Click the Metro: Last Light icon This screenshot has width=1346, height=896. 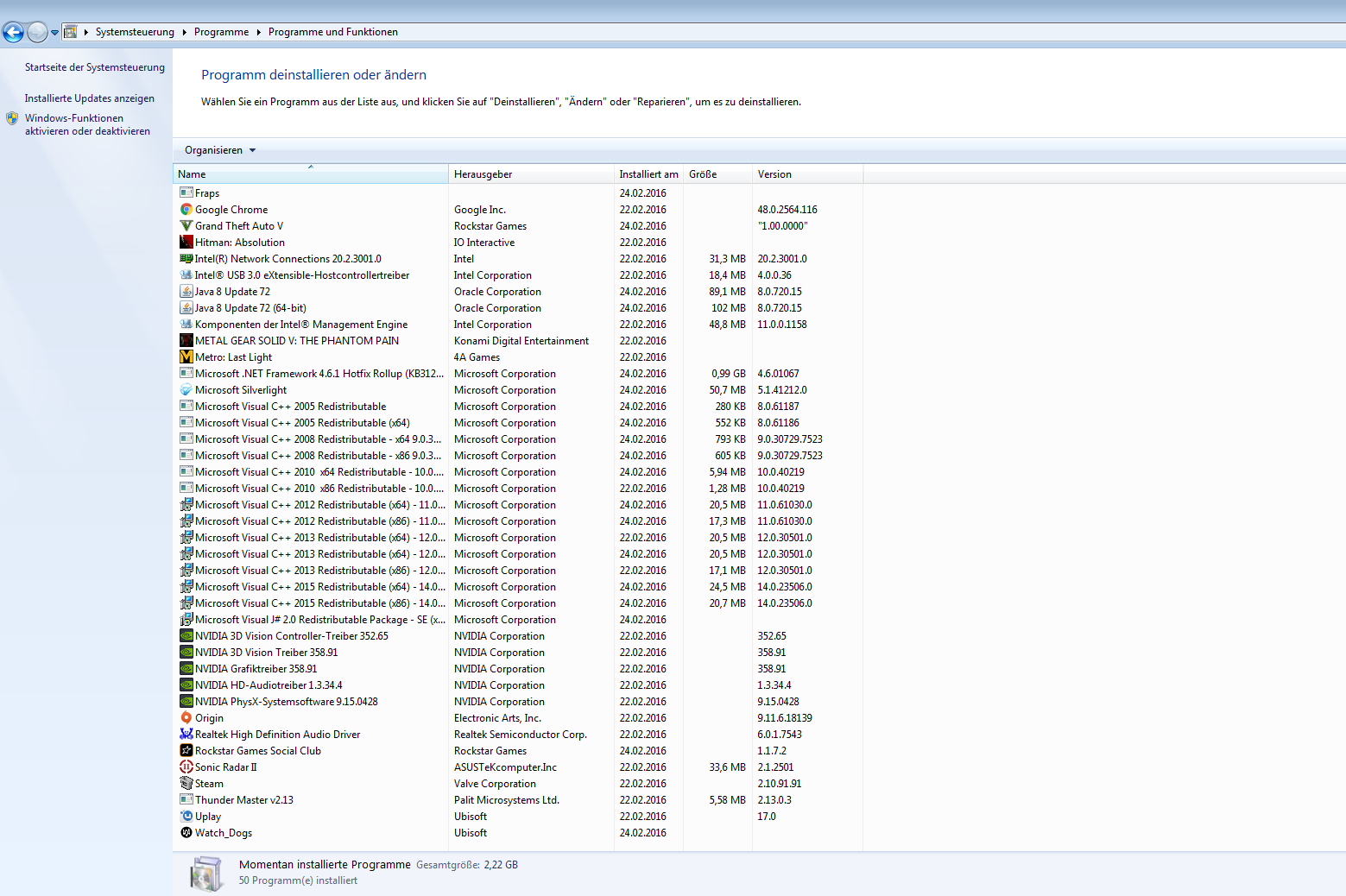click(186, 357)
